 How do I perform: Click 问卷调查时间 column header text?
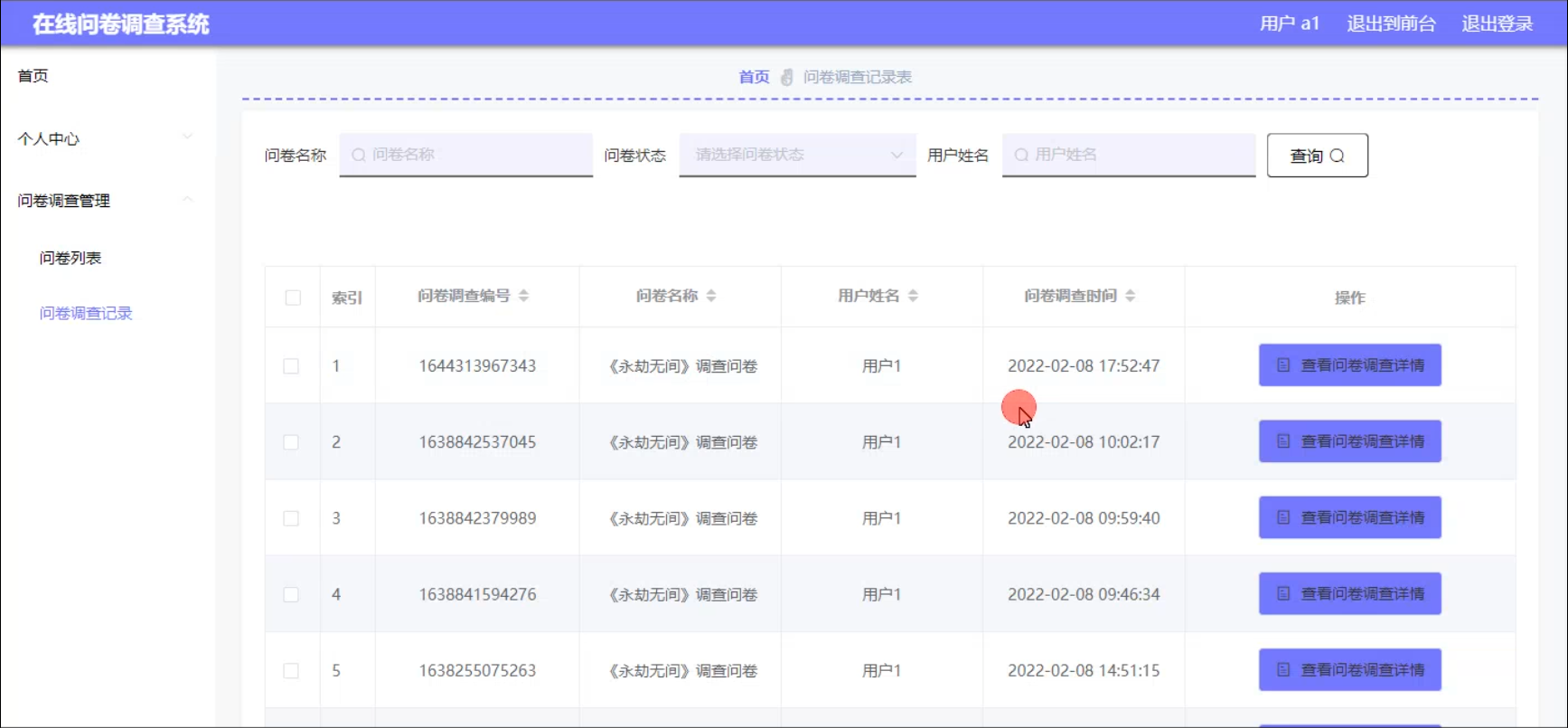(x=1070, y=296)
